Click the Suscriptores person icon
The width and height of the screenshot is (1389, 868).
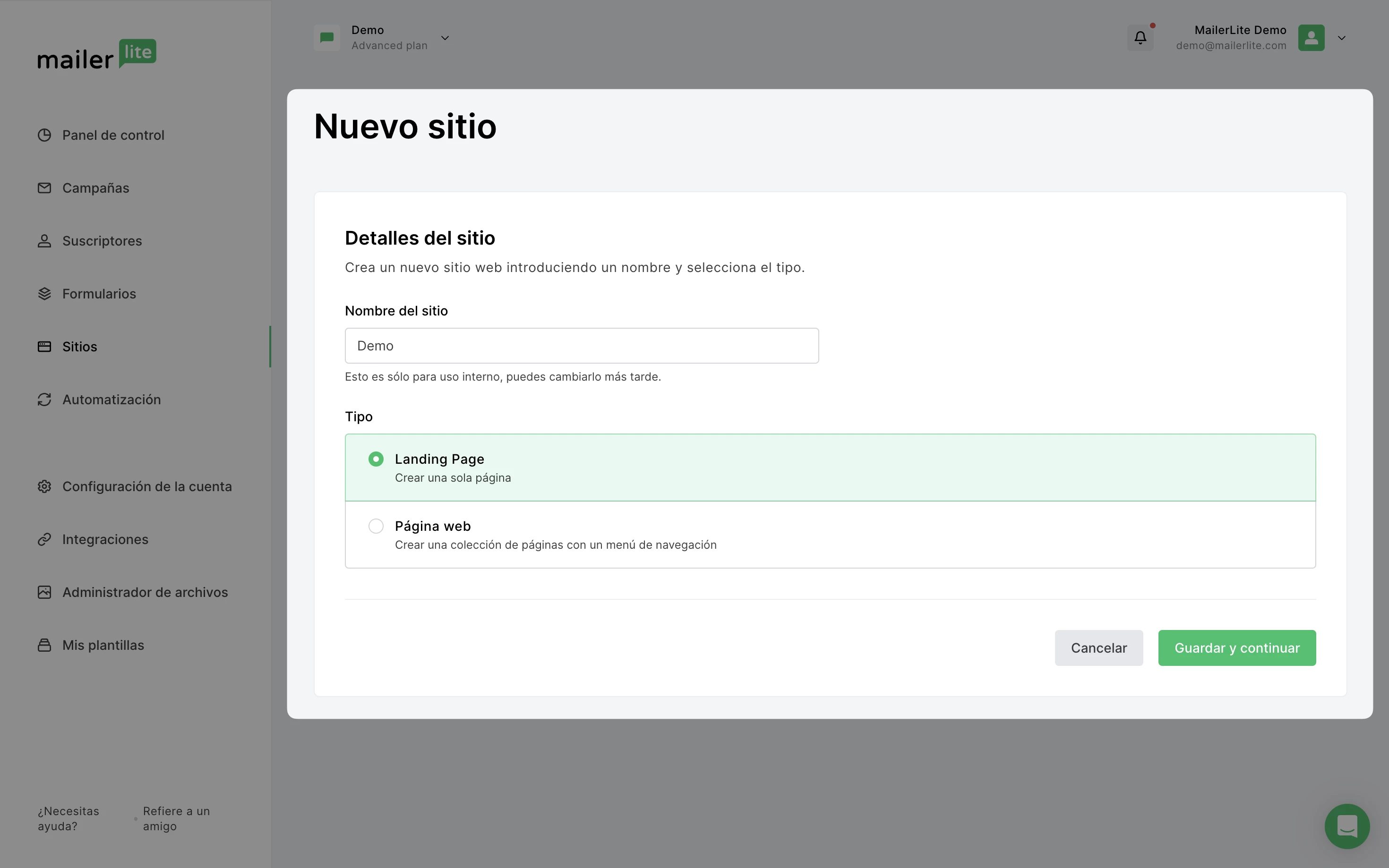[x=44, y=240]
